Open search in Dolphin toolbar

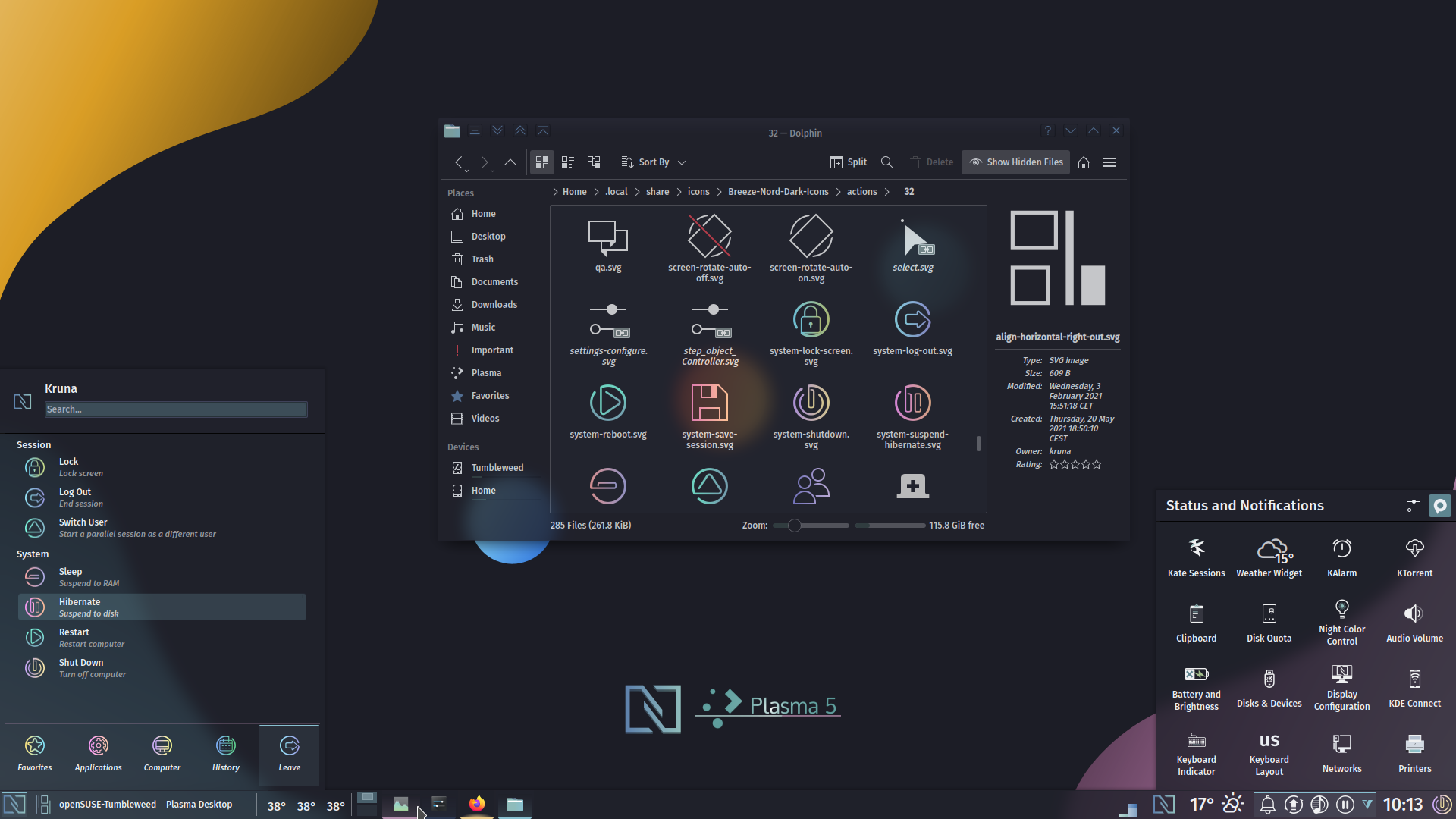tap(886, 162)
